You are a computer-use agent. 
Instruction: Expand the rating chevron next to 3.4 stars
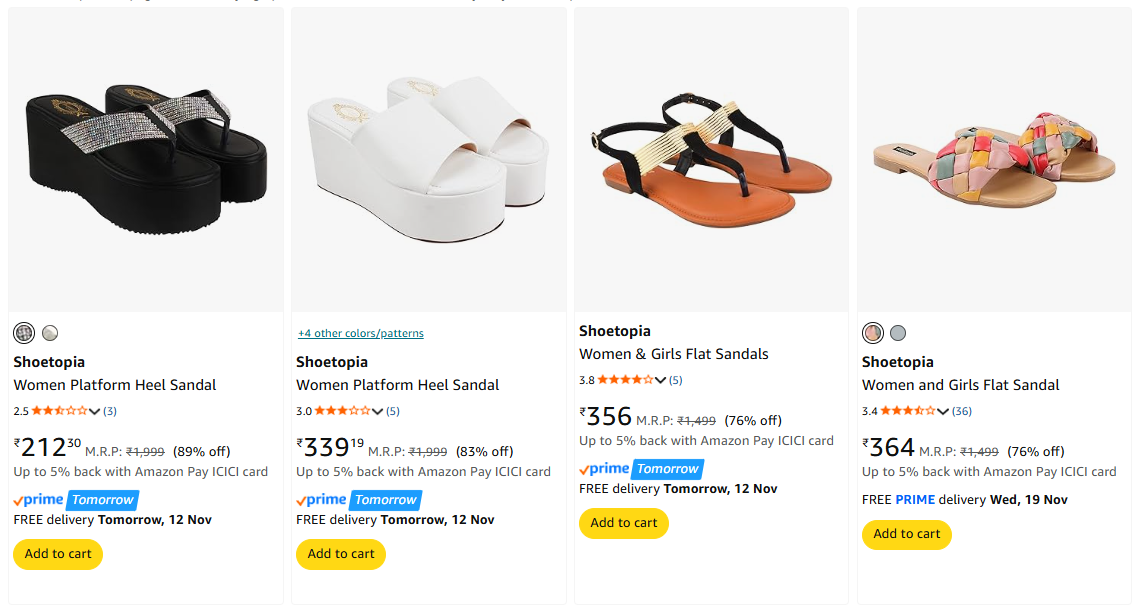tap(944, 411)
